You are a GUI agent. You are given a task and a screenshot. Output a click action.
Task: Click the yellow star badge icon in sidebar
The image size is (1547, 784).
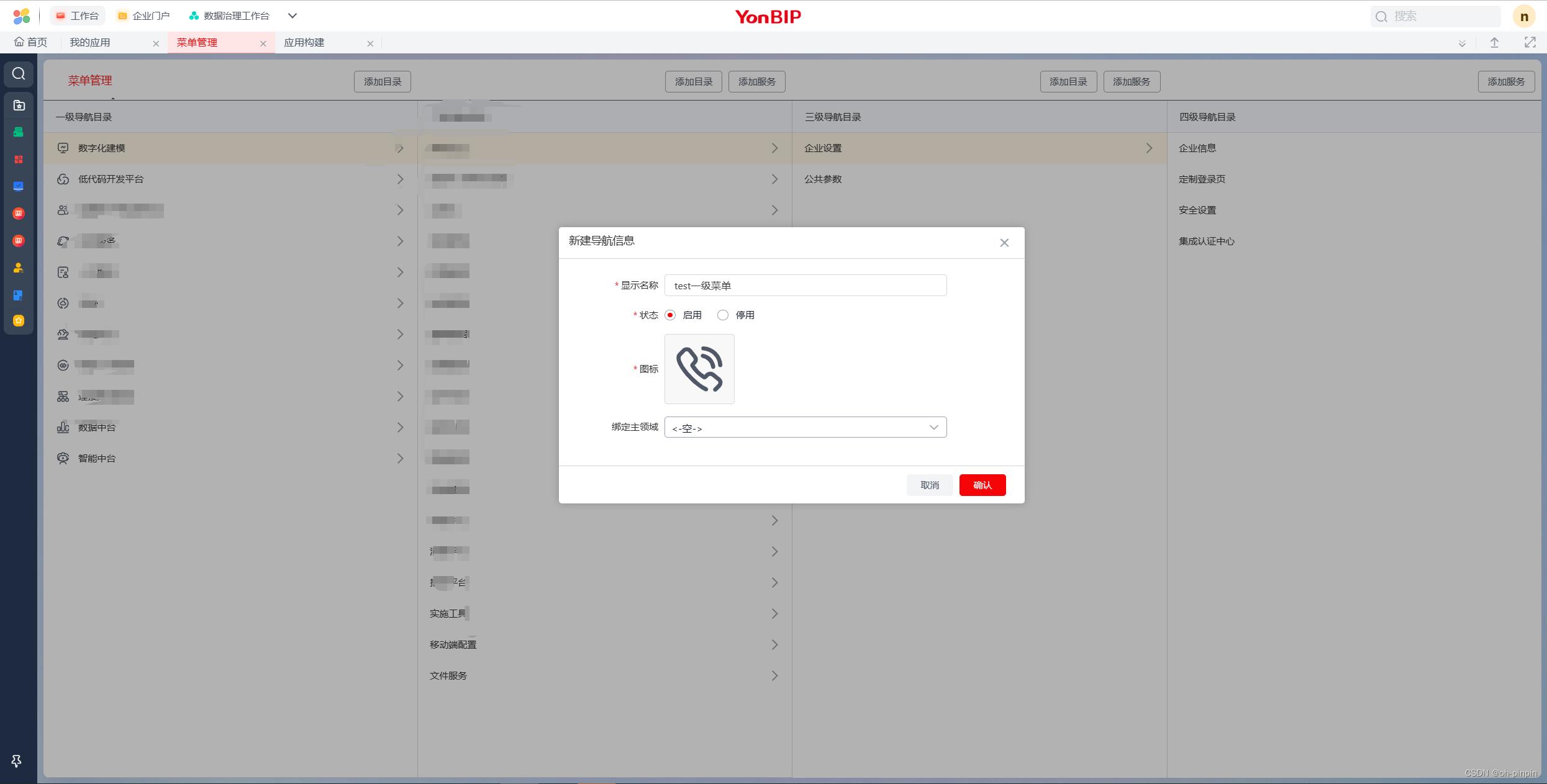pyautogui.click(x=18, y=320)
